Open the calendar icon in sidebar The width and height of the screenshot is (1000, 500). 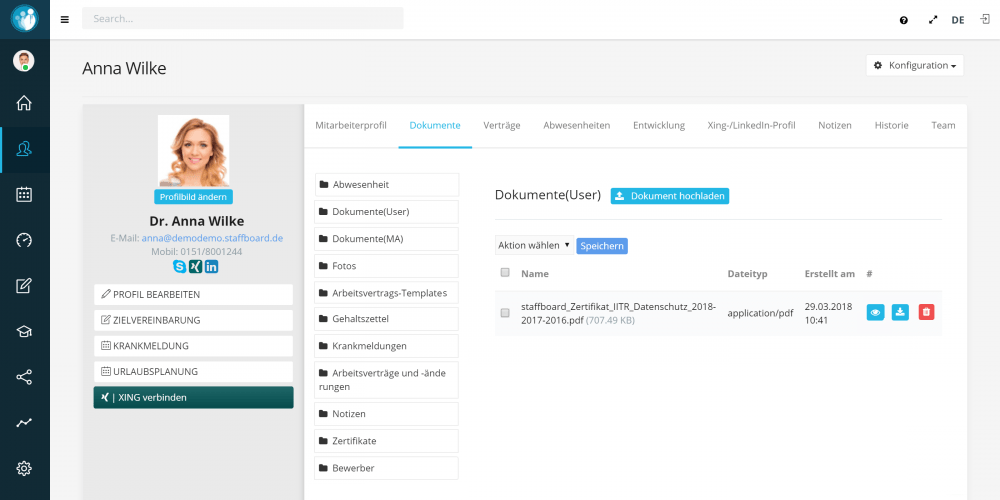click(24, 195)
